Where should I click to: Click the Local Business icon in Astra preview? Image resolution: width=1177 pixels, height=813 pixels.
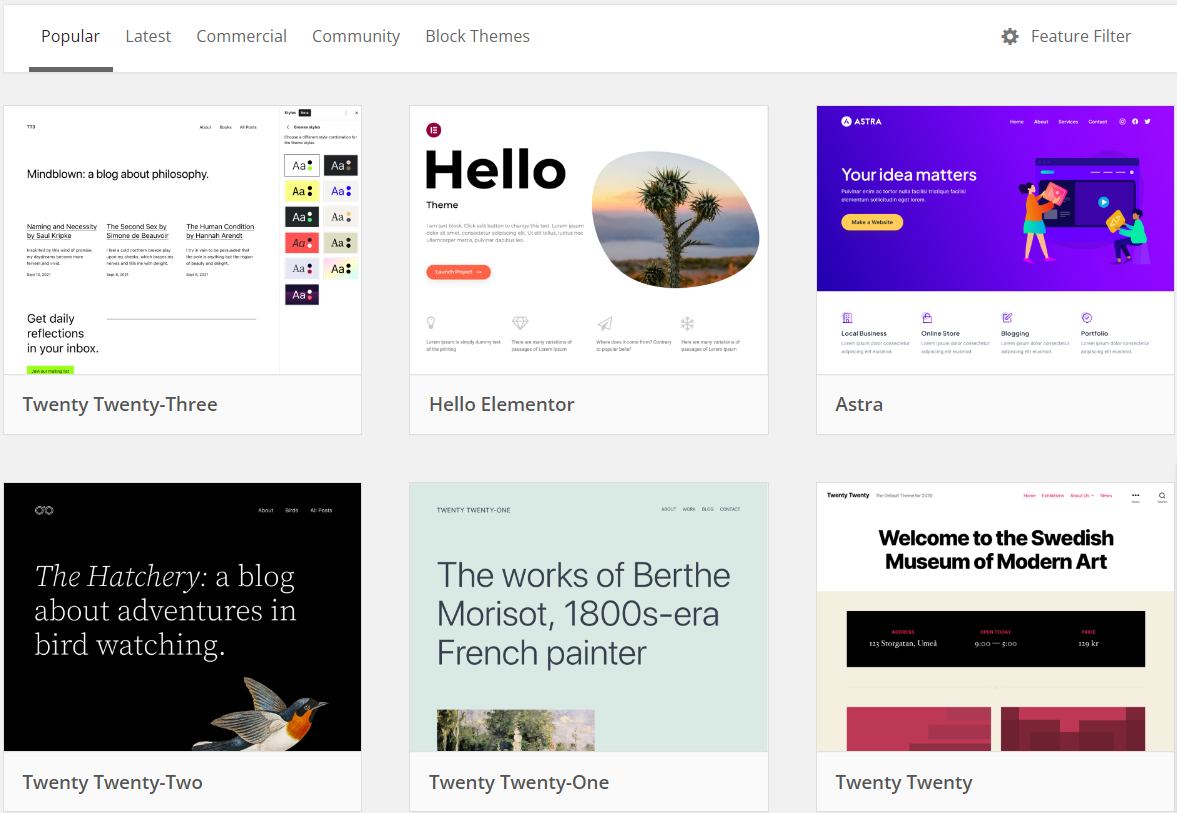[x=847, y=318]
